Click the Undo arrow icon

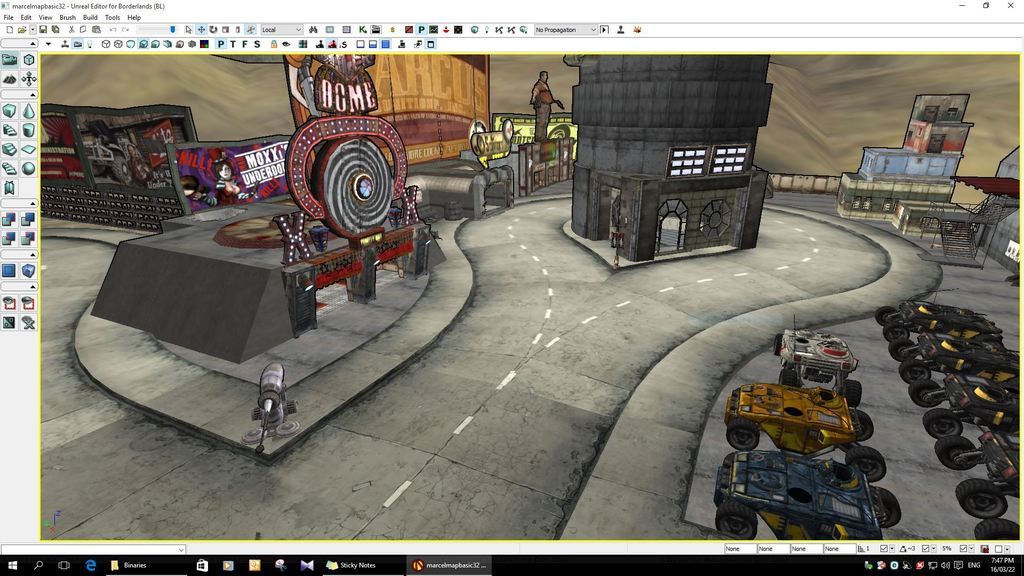coord(112,29)
